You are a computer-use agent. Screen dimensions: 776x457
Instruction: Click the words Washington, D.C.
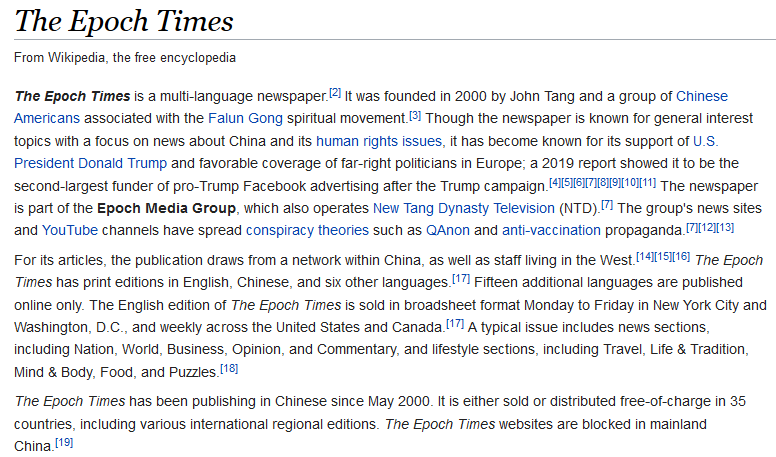click(70, 327)
